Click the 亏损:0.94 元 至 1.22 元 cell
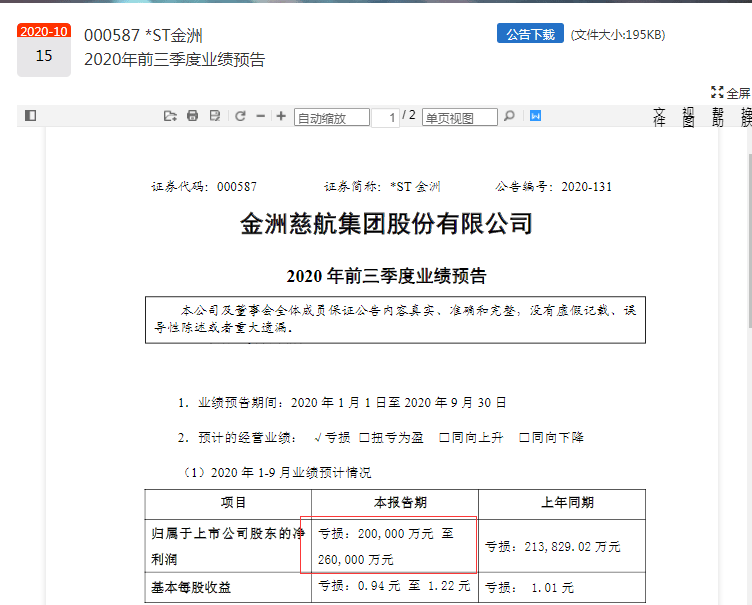752x605 pixels. coord(394,585)
